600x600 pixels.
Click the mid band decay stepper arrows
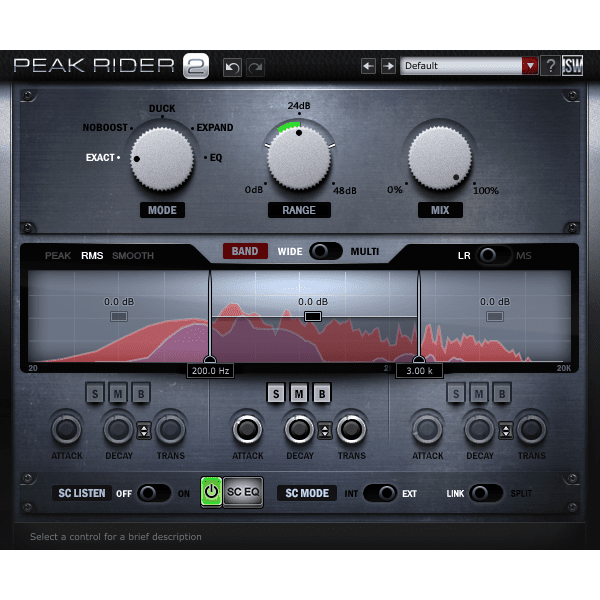(x=325, y=431)
